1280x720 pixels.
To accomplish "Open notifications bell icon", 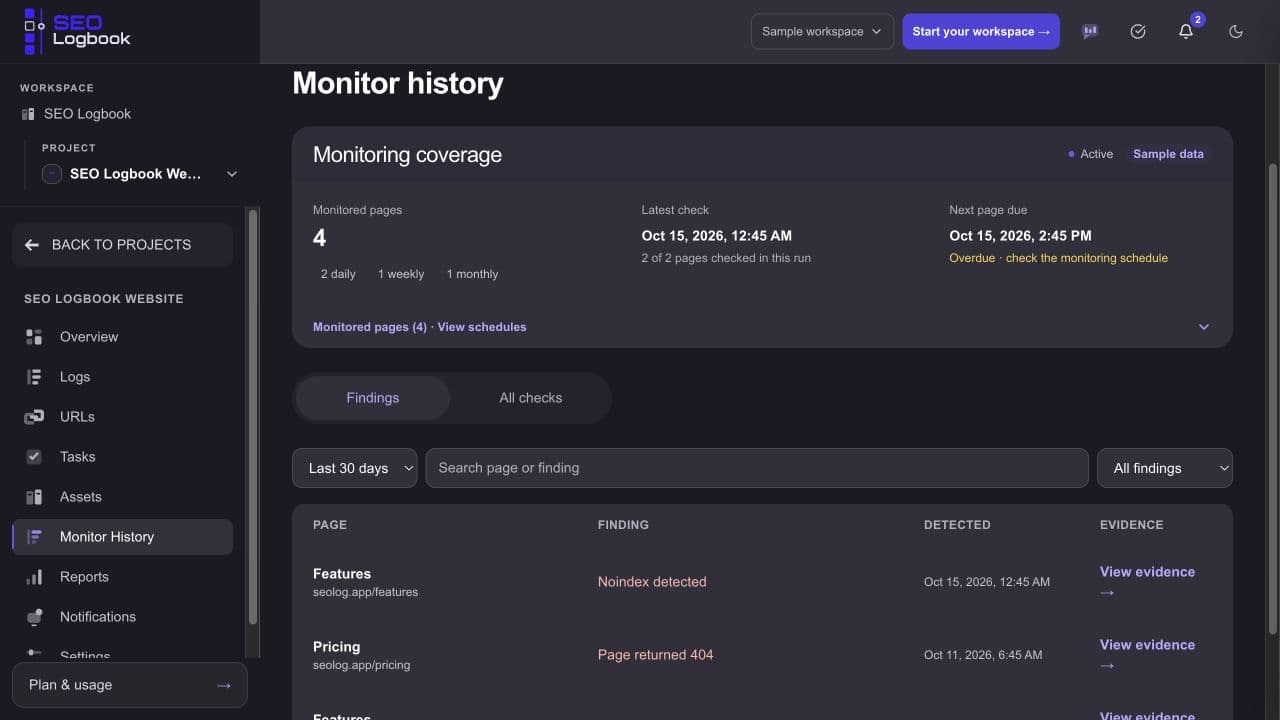I will point(1186,31).
